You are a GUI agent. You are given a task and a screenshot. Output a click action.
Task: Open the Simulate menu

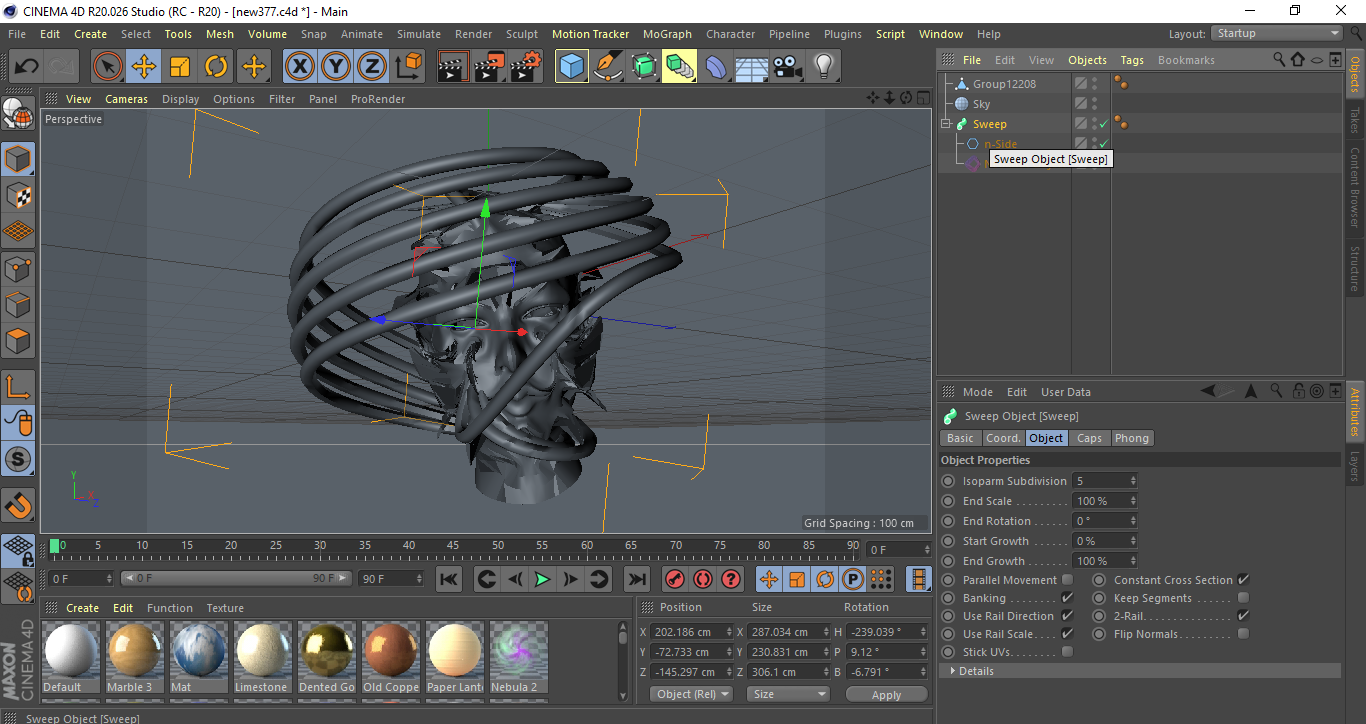point(418,34)
